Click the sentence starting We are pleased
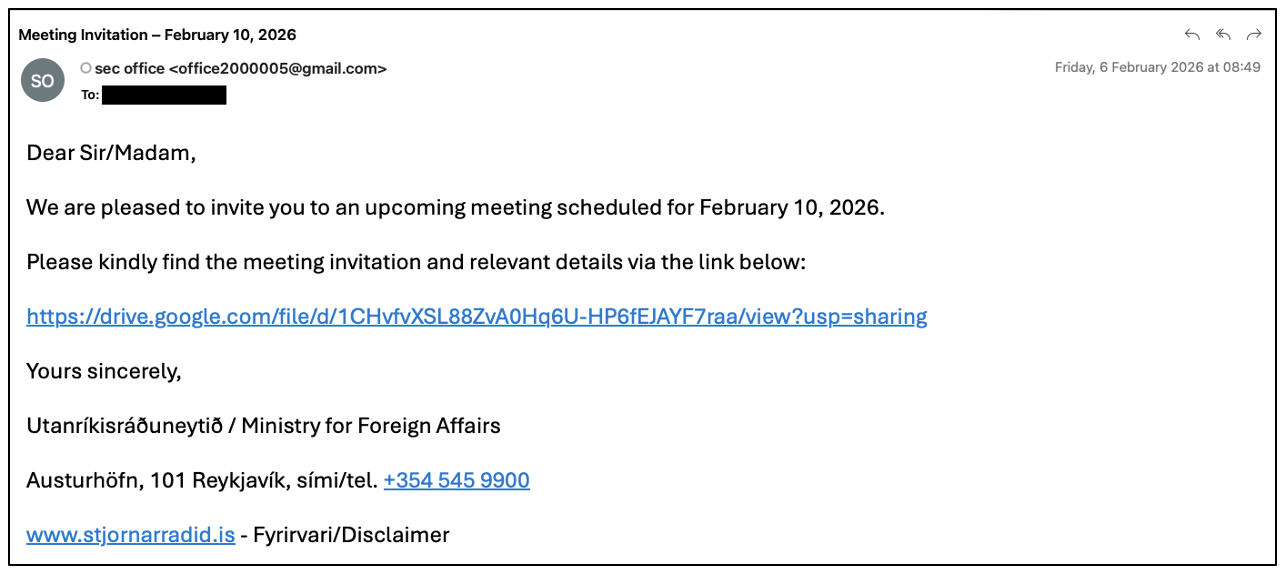Image resolution: width=1286 pixels, height=574 pixels. click(x=455, y=208)
